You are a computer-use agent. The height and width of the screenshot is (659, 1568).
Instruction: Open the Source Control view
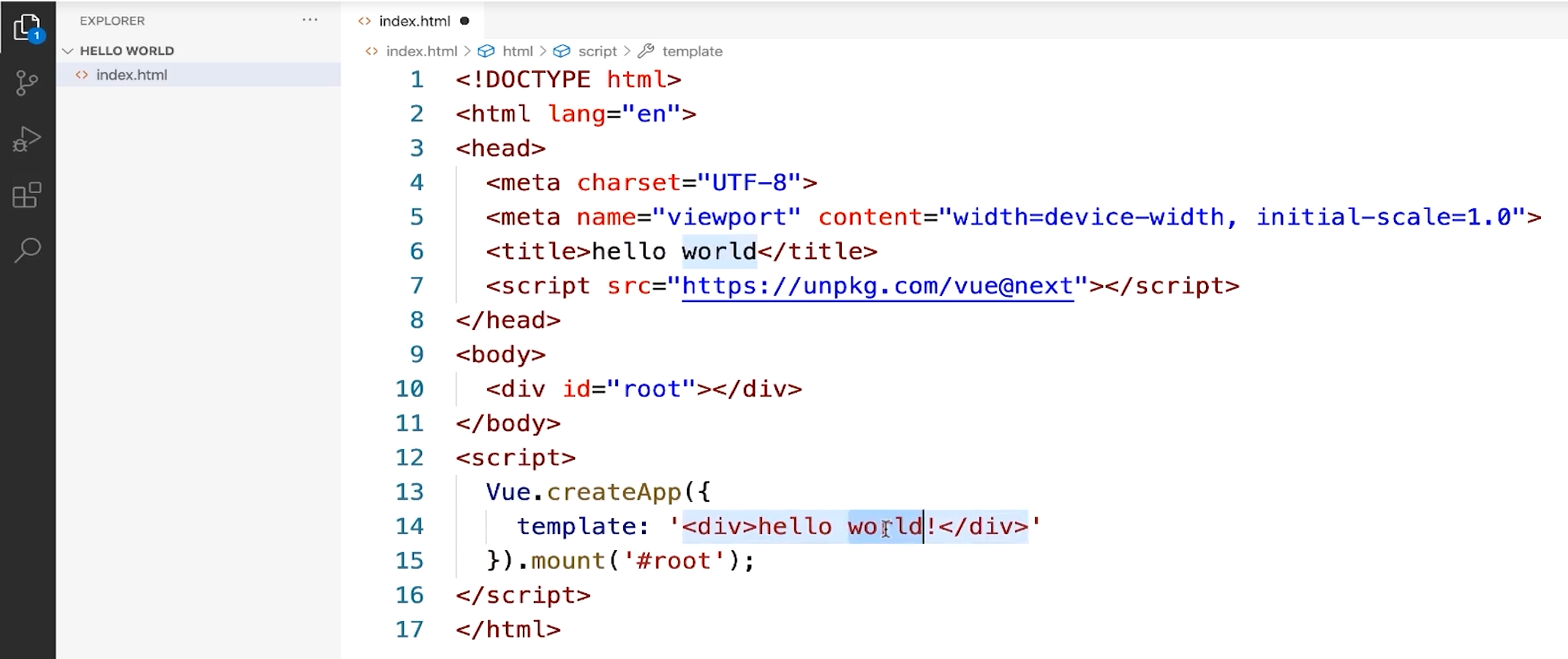tap(27, 83)
